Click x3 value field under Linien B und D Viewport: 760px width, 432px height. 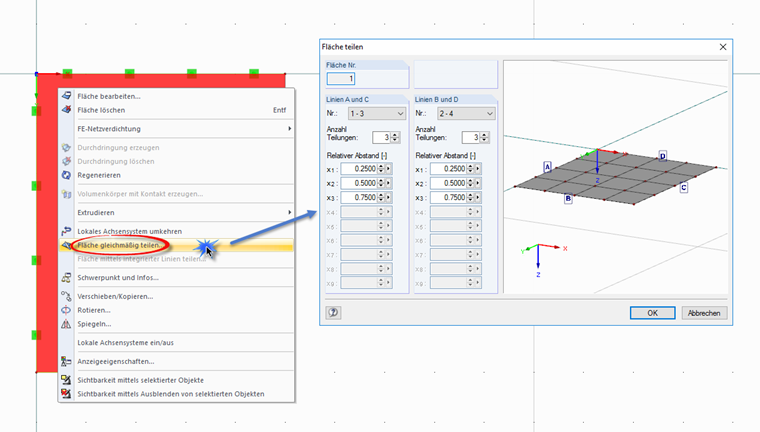click(x=448, y=197)
